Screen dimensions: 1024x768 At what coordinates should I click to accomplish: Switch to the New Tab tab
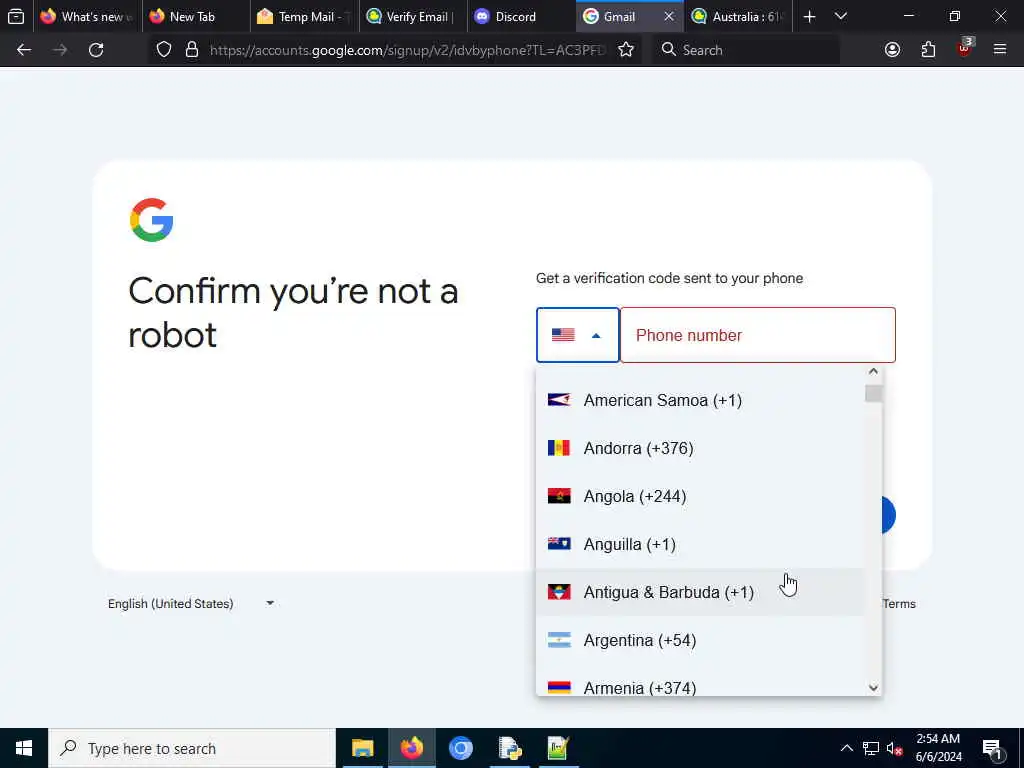pyautogui.click(x=195, y=17)
